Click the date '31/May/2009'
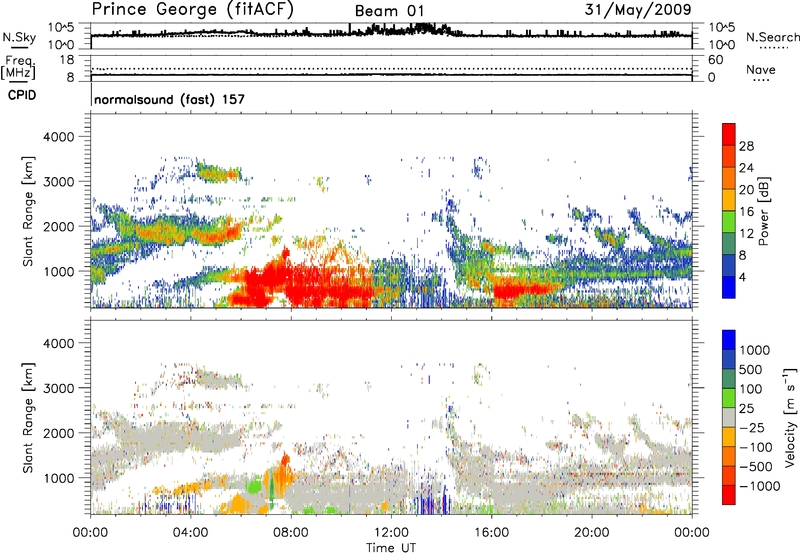The image size is (800, 554). [638, 9]
